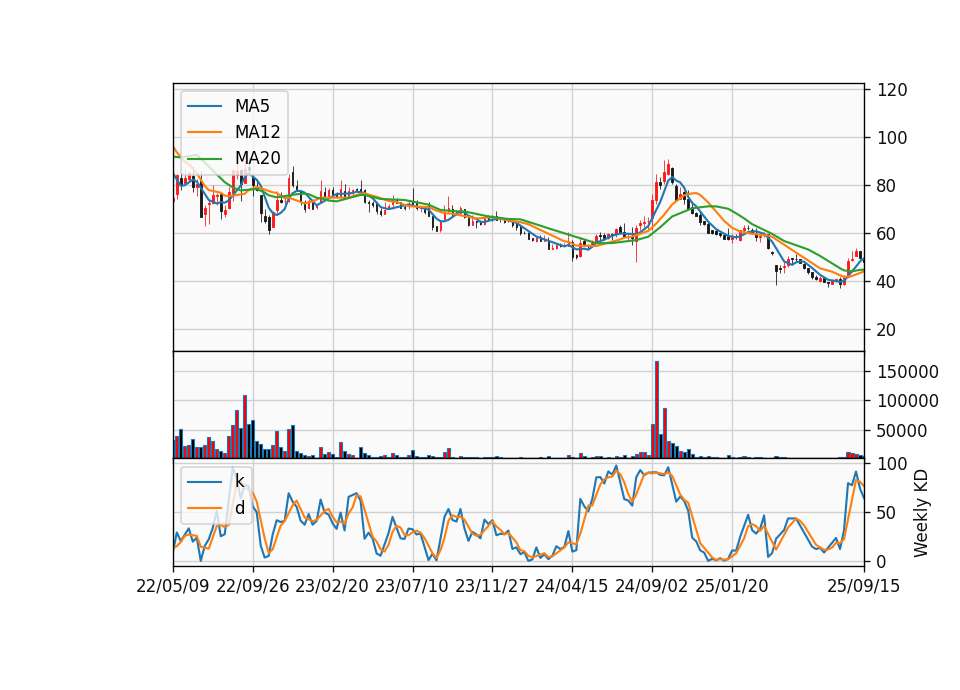This screenshot has width=960, height=690.
Task: Click the MA5 legend label
Action: (x=252, y=106)
